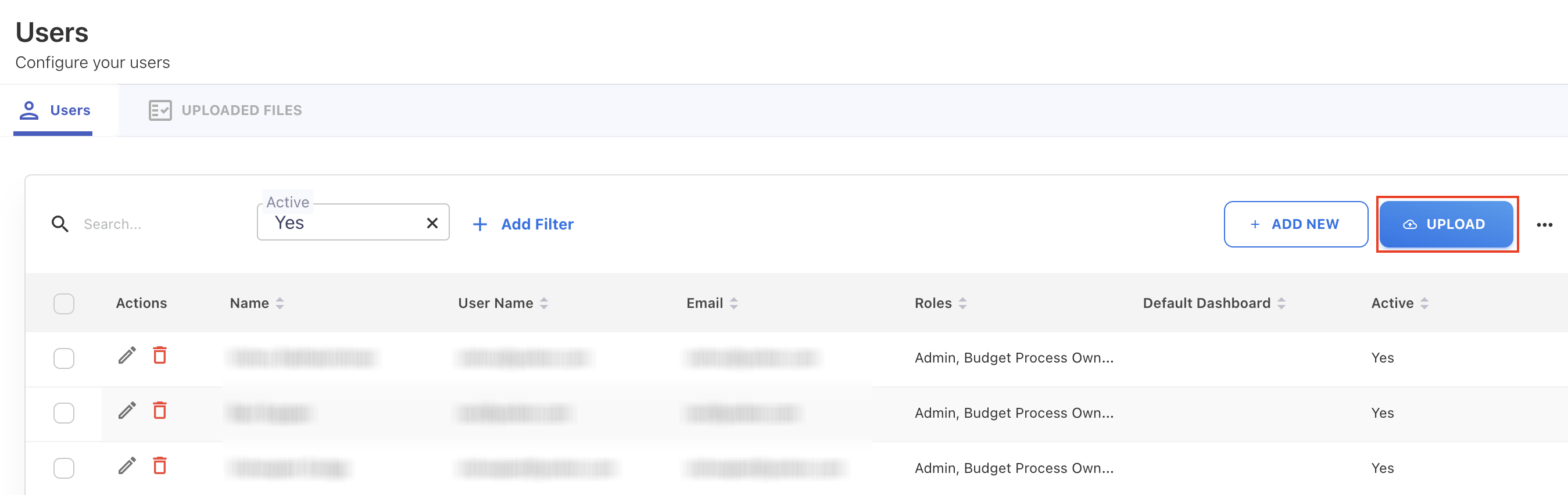Click the third row Roles cell text
Screen dimensions: 1568x495
pyautogui.click(x=1014, y=468)
